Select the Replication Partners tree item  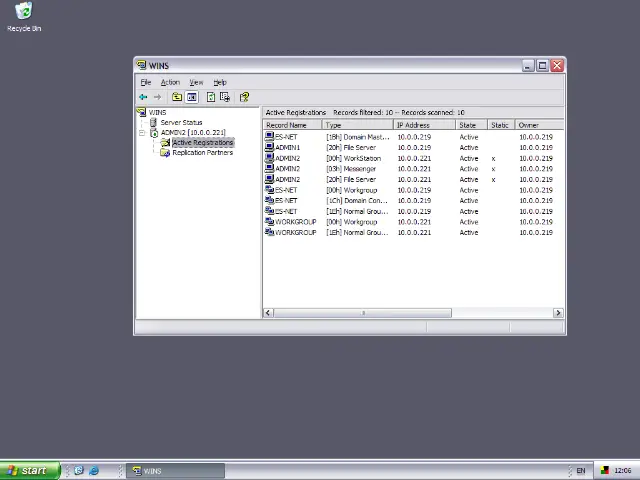pyautogui.click(x=202, y=153)
